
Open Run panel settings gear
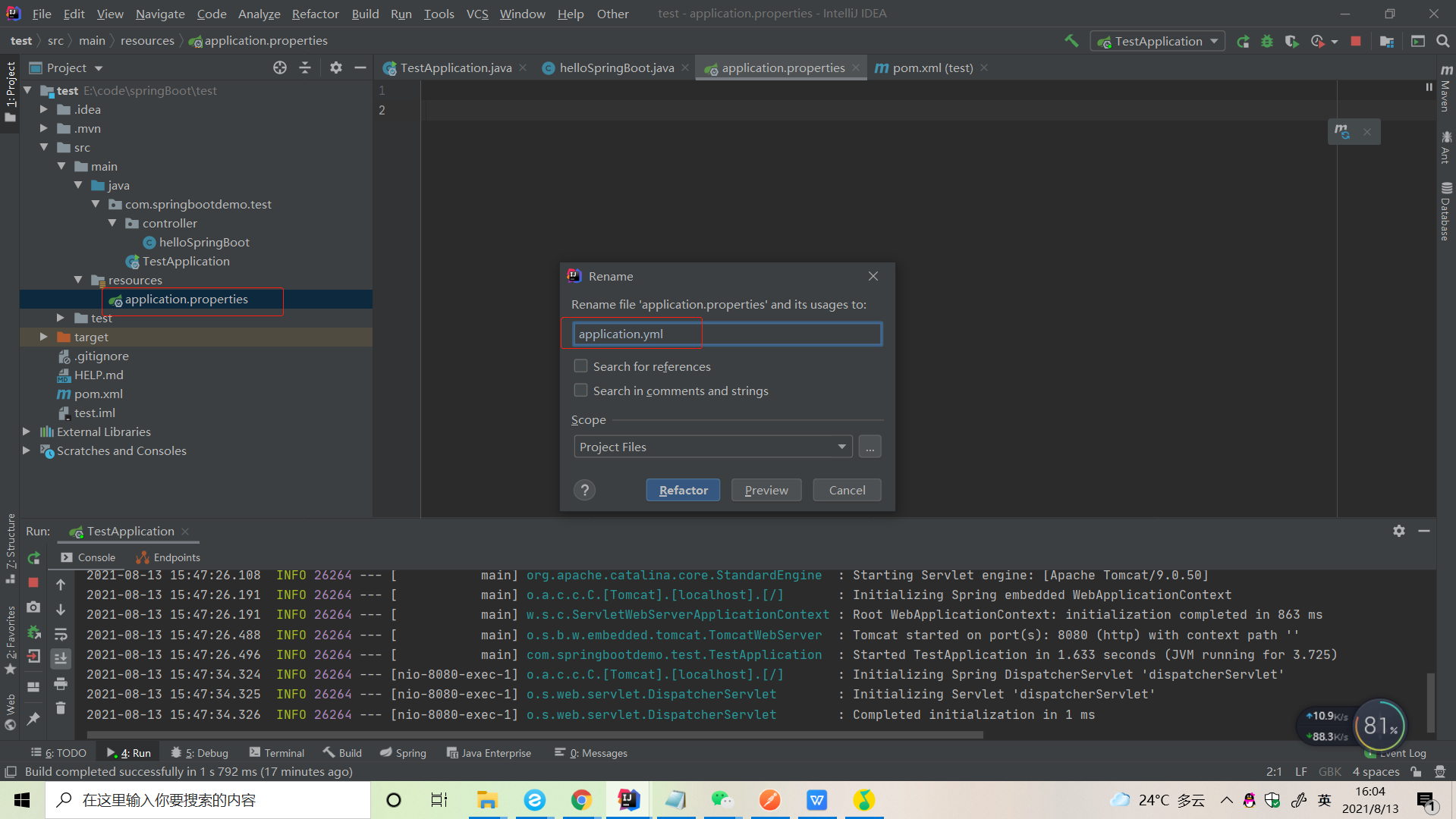(1399, 531)
